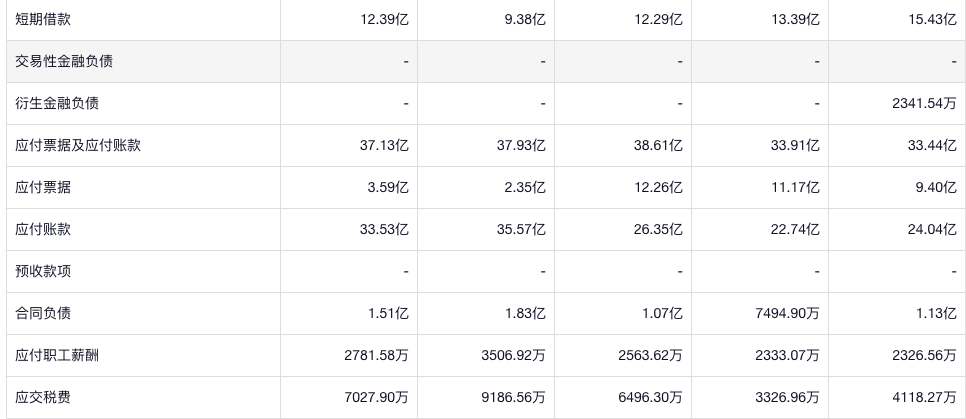Click the 2341.54万 derivative liabilities value
Image resolution: width=966 pixels, height=419 pixels.
point(922,103)
